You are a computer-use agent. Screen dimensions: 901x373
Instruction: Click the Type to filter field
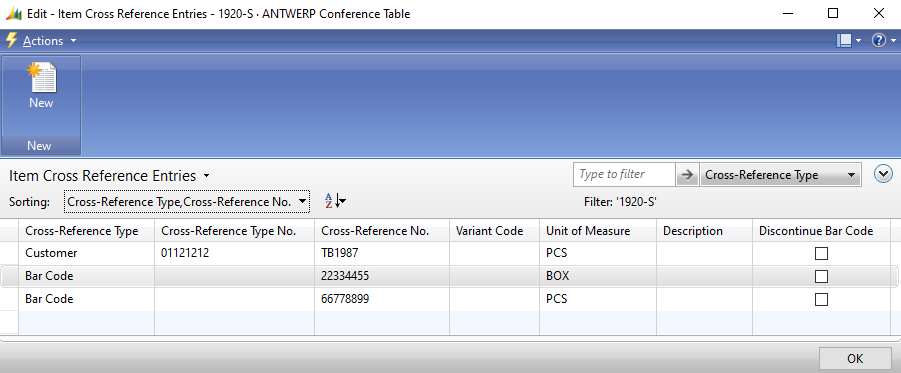tap(624, 174)
